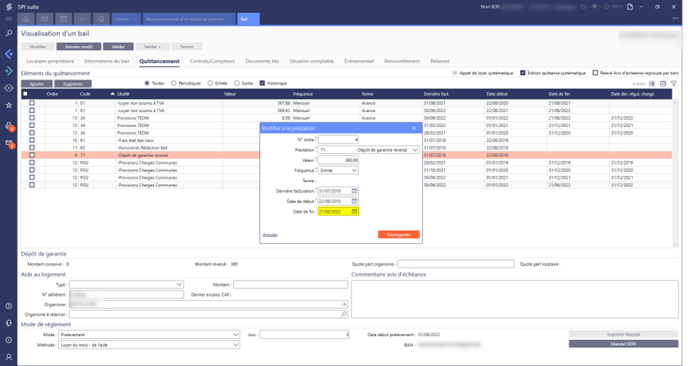
Task: Open calendar picker for Date de début
Action: click(355, 201)
